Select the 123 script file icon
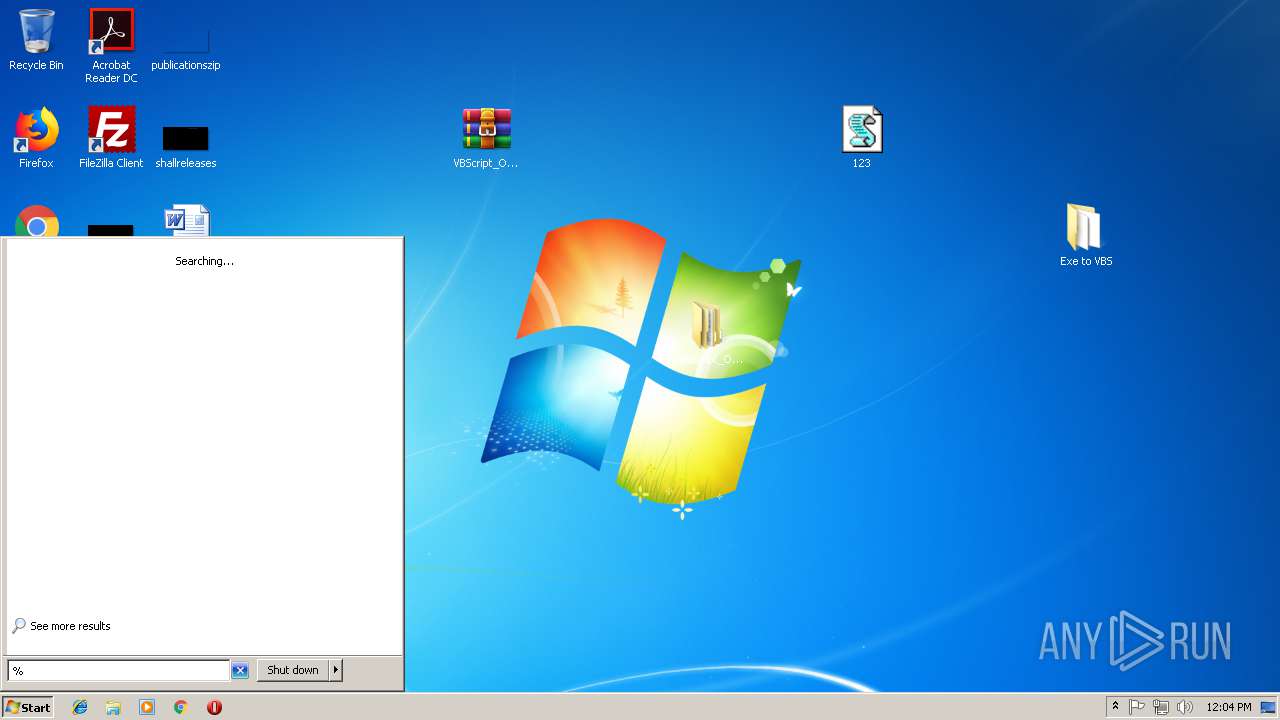 862,138
